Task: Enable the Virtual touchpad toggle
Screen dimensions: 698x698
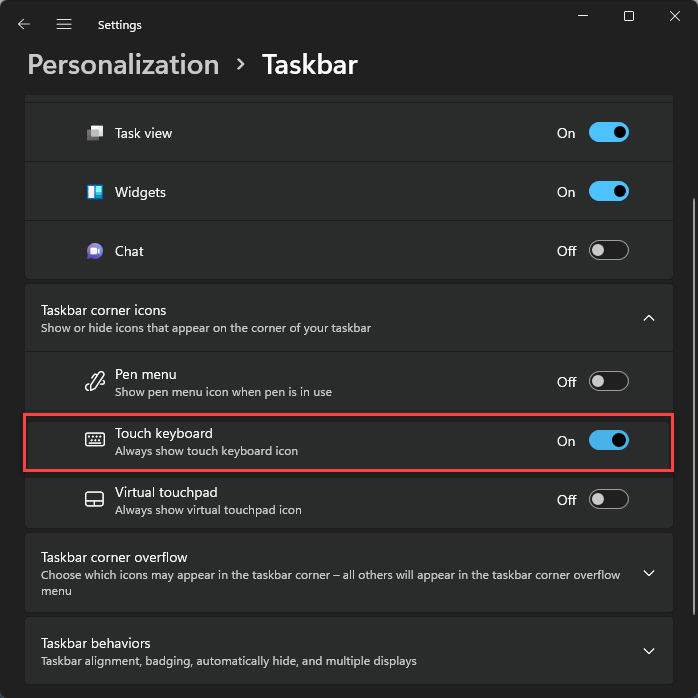Action: [x=609, y=499]
